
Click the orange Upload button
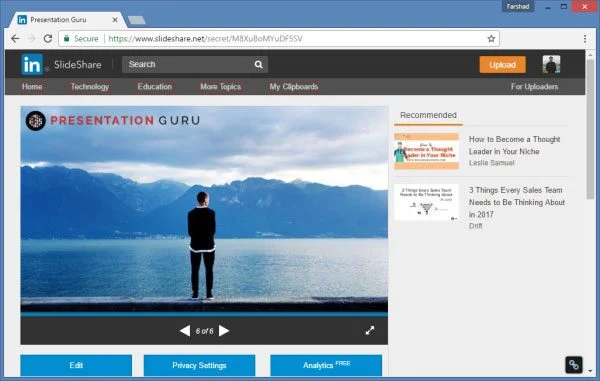tap(502, 65)
